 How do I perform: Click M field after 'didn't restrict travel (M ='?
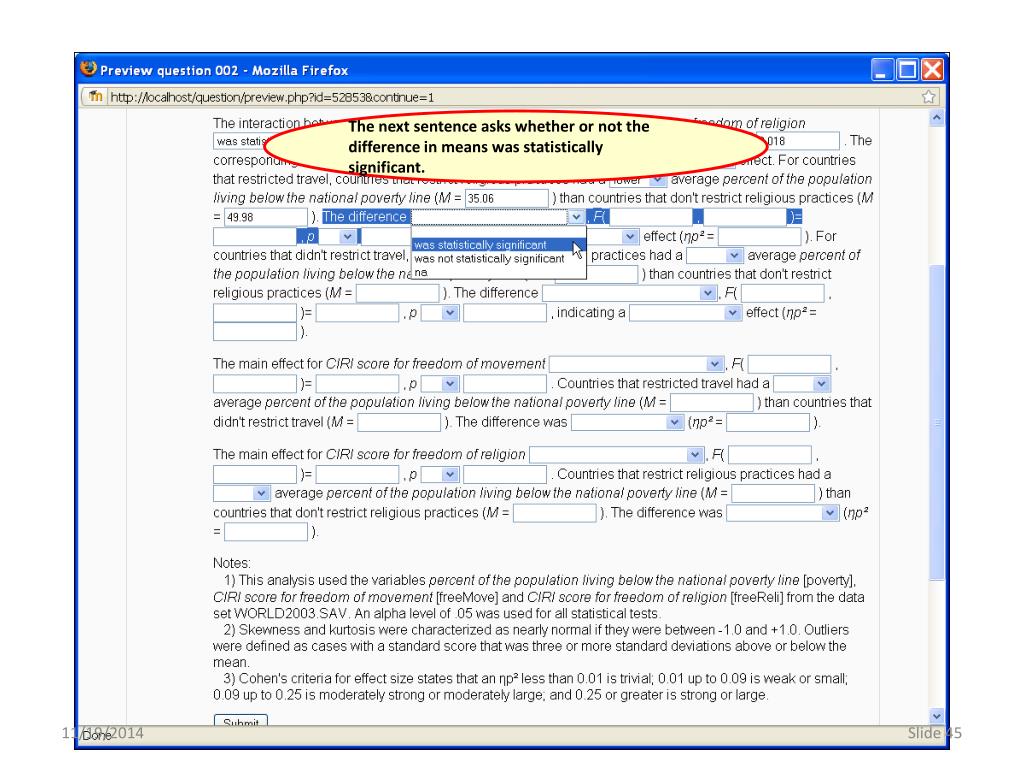399,422
